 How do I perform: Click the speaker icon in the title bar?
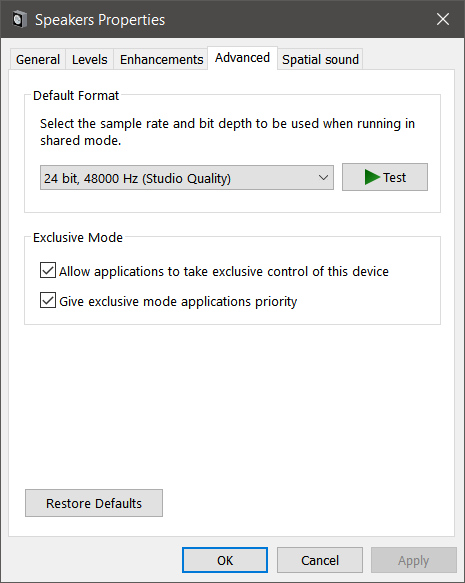19,19
